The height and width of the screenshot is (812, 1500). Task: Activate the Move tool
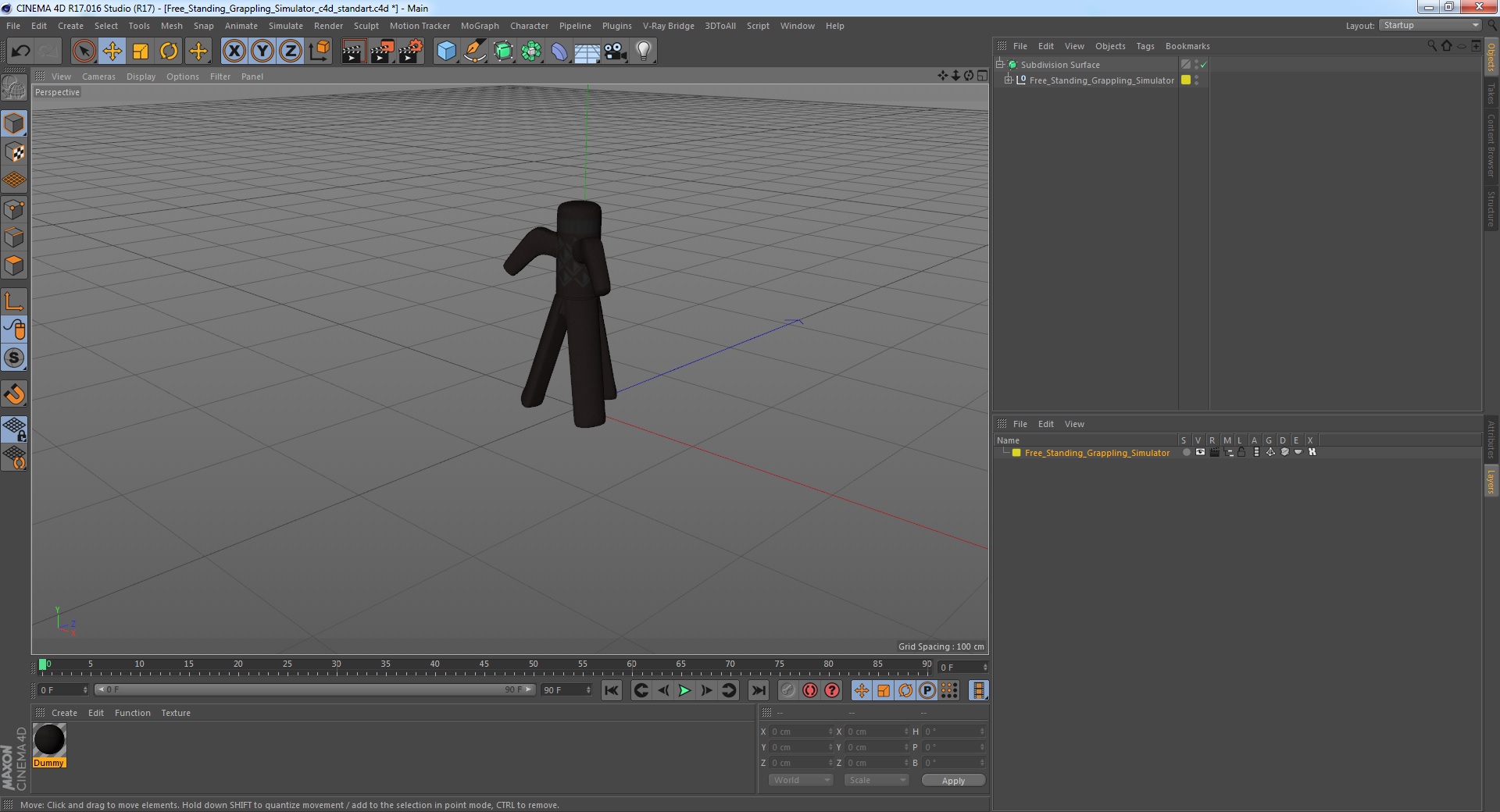coord(112,52)
